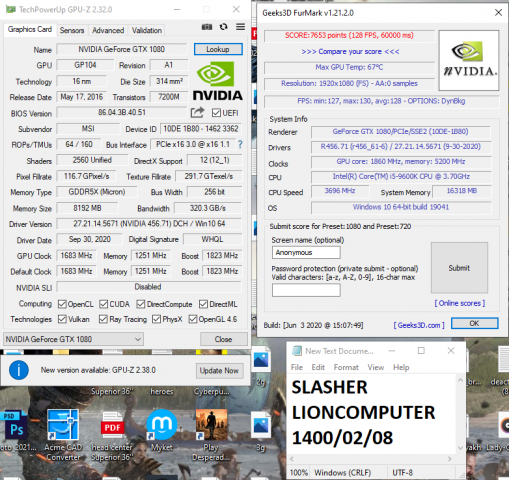Screen dimensions: 509x480
Task: Click the Bus Interface question mark
Action: point(240,144)
